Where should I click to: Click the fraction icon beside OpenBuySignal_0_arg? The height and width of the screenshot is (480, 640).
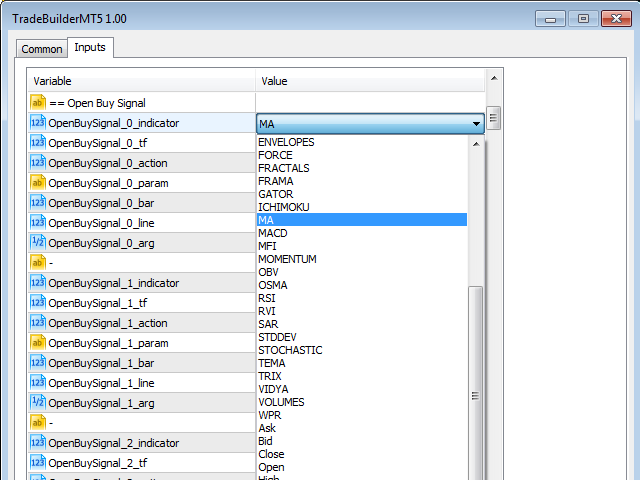click(x=38, y=243)
